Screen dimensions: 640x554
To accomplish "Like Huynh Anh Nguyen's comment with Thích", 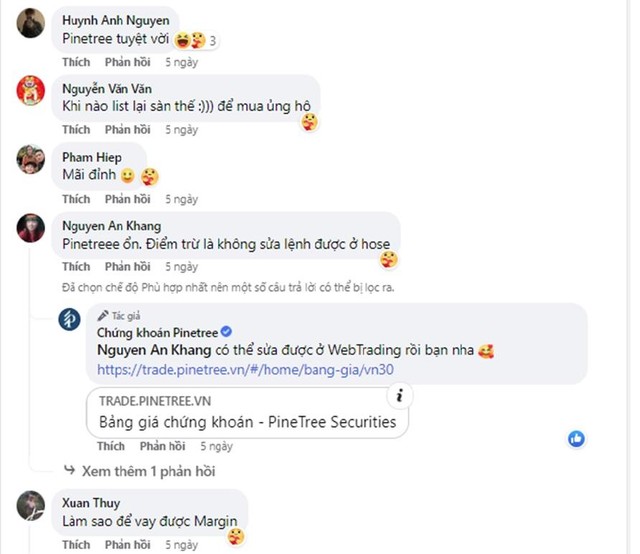I will coord(76,62).
